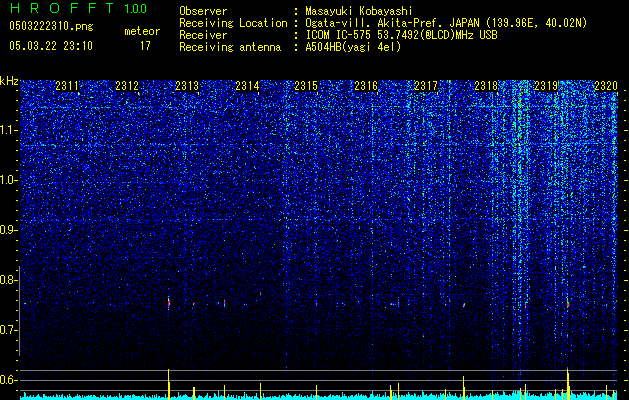Click the 2312 time axis marker

(x=127, y=85)
